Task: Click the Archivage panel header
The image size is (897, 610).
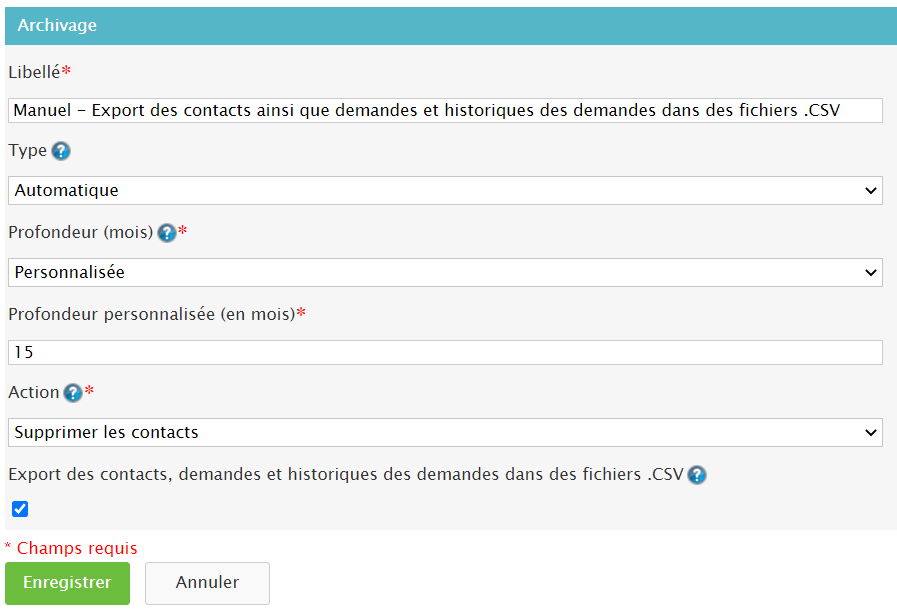Action: [x=448, y=26]
